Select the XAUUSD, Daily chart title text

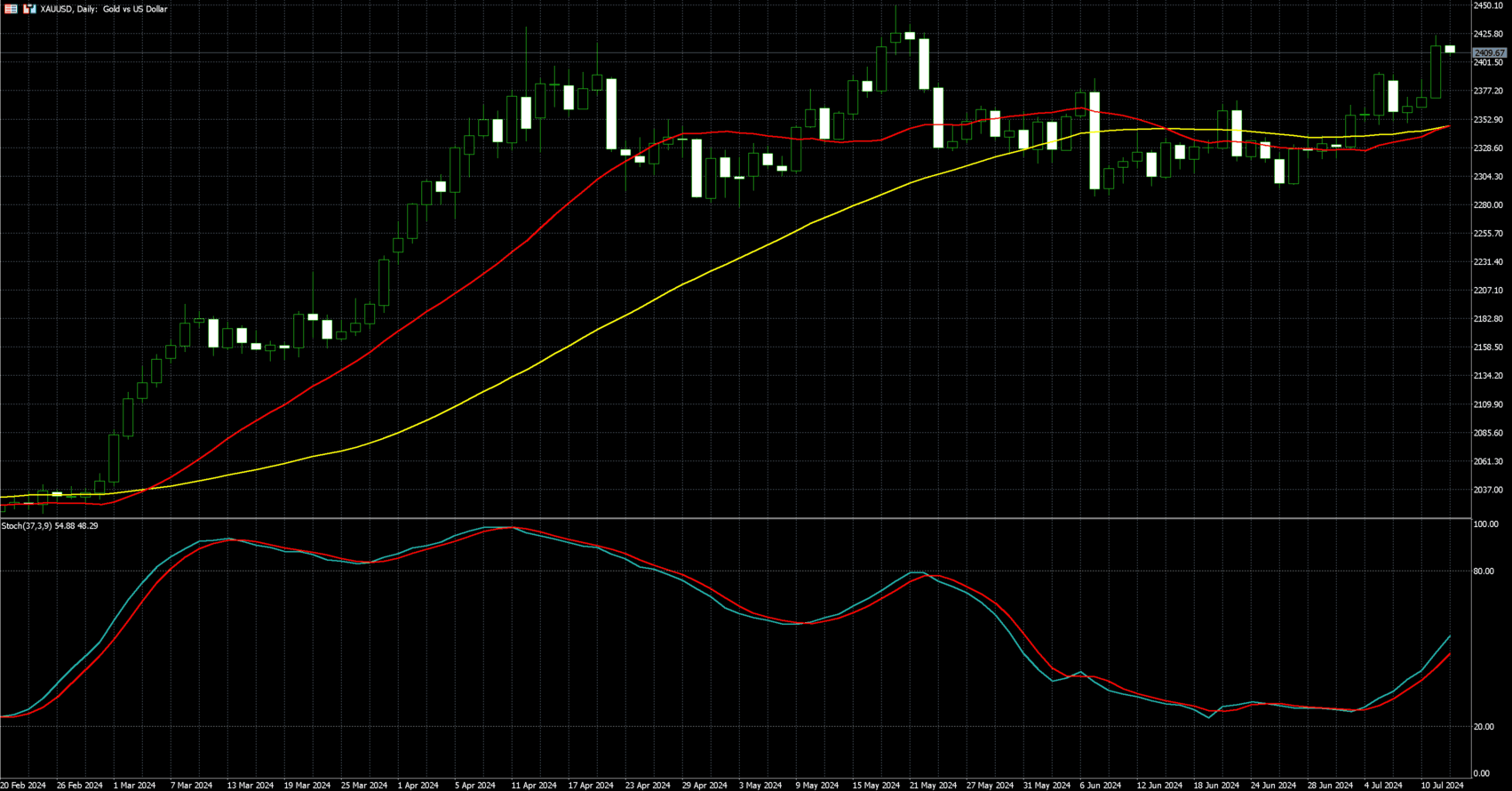pyautogui.click(x=104, y=9)
